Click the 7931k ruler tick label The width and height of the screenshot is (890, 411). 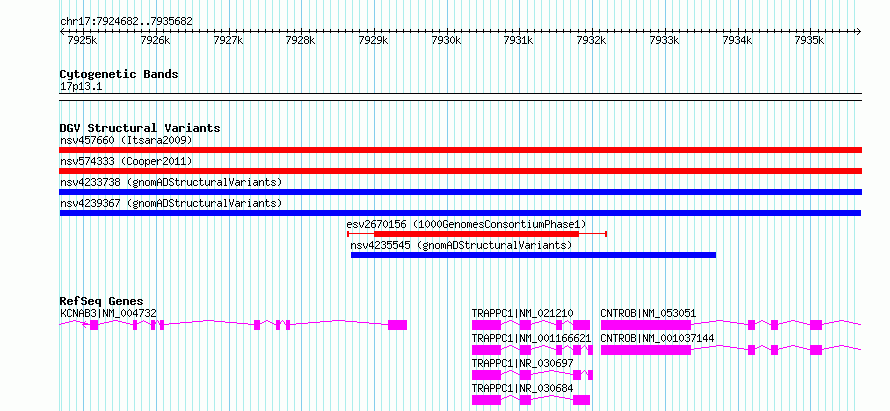click(519, 40)
